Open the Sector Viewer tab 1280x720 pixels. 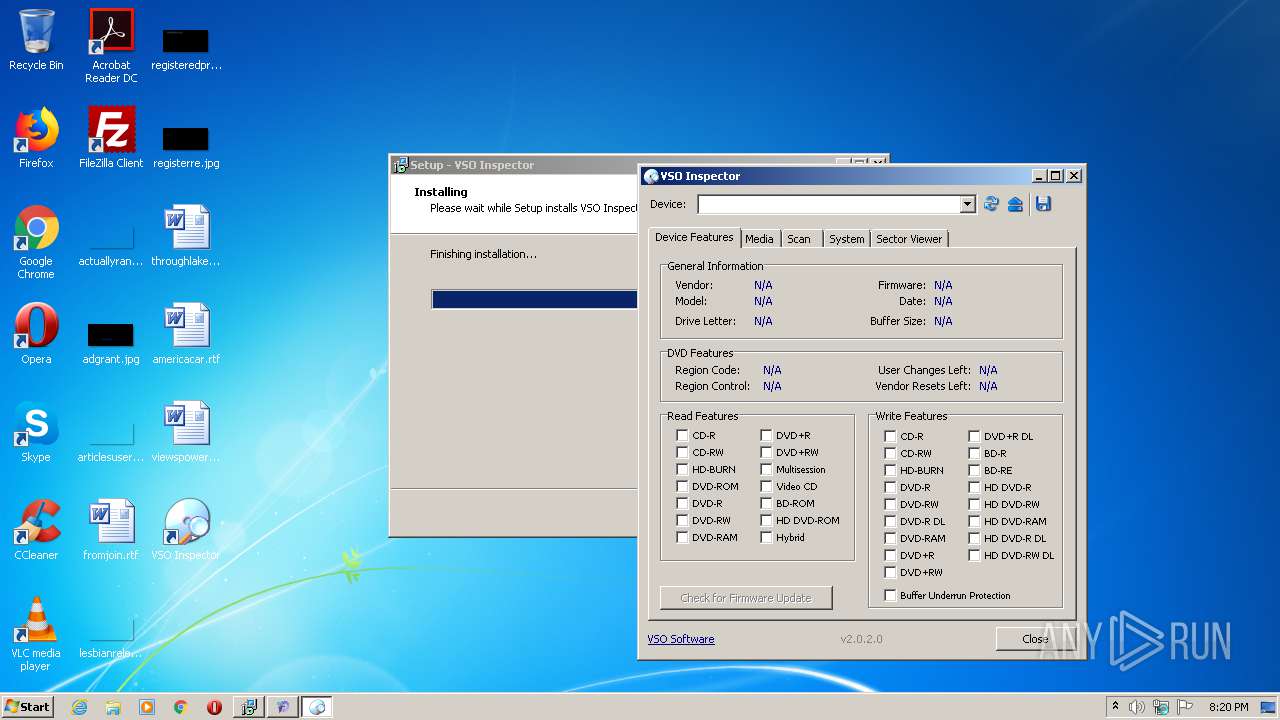tap(909, 239)
